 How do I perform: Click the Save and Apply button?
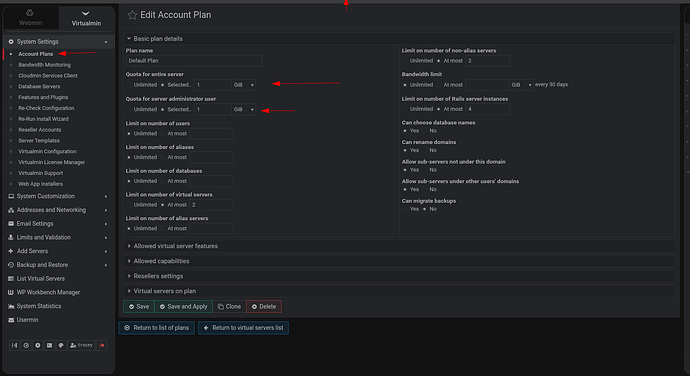[x=184, y=306]
